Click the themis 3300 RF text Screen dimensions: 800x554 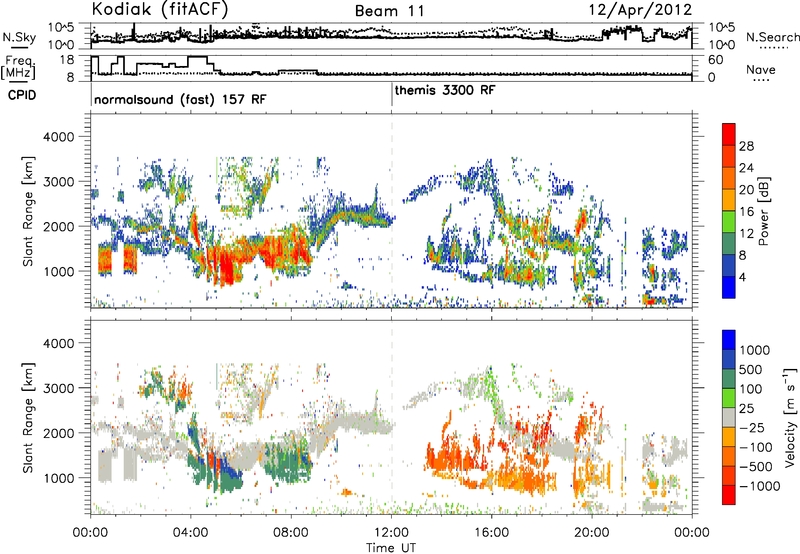(444, 90)
